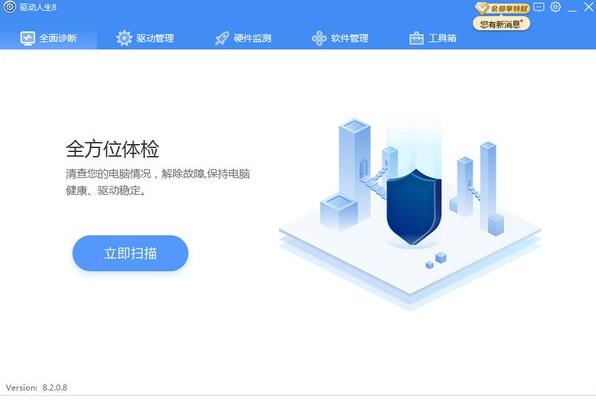Screen dimensions: 596x403
Task: Click the 会员享特权 membership text
Action: point(509,8)
